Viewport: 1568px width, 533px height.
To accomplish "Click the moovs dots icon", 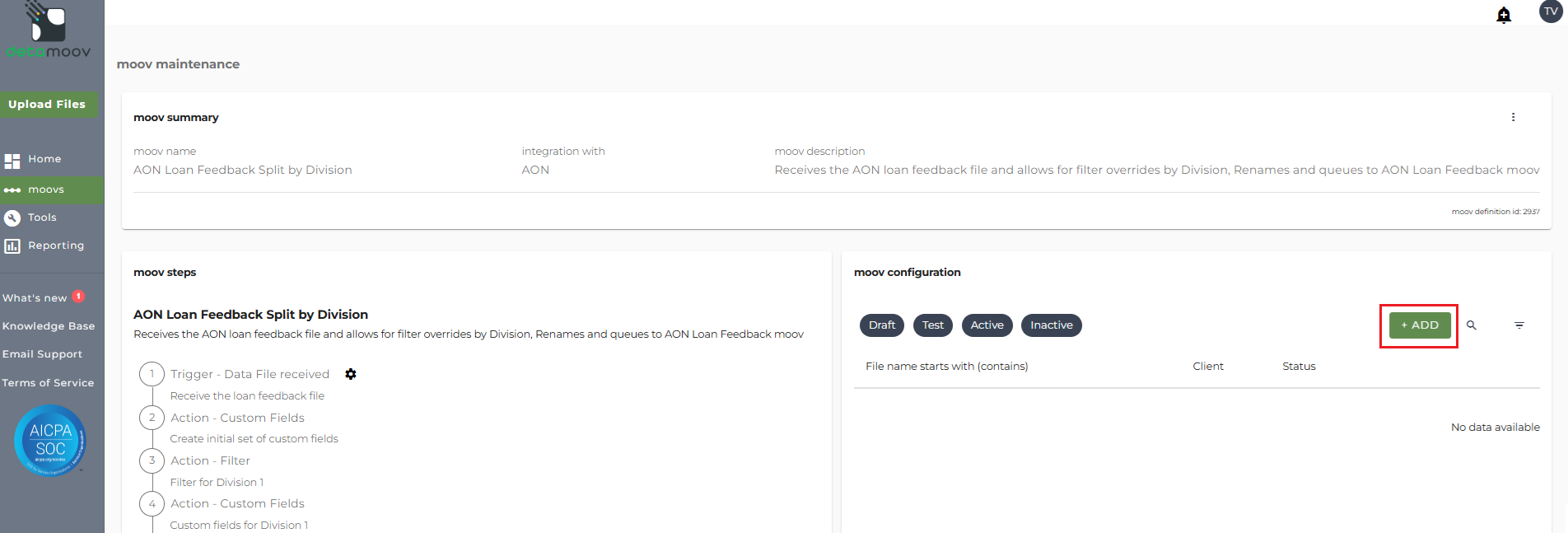I will pos(12,190).
